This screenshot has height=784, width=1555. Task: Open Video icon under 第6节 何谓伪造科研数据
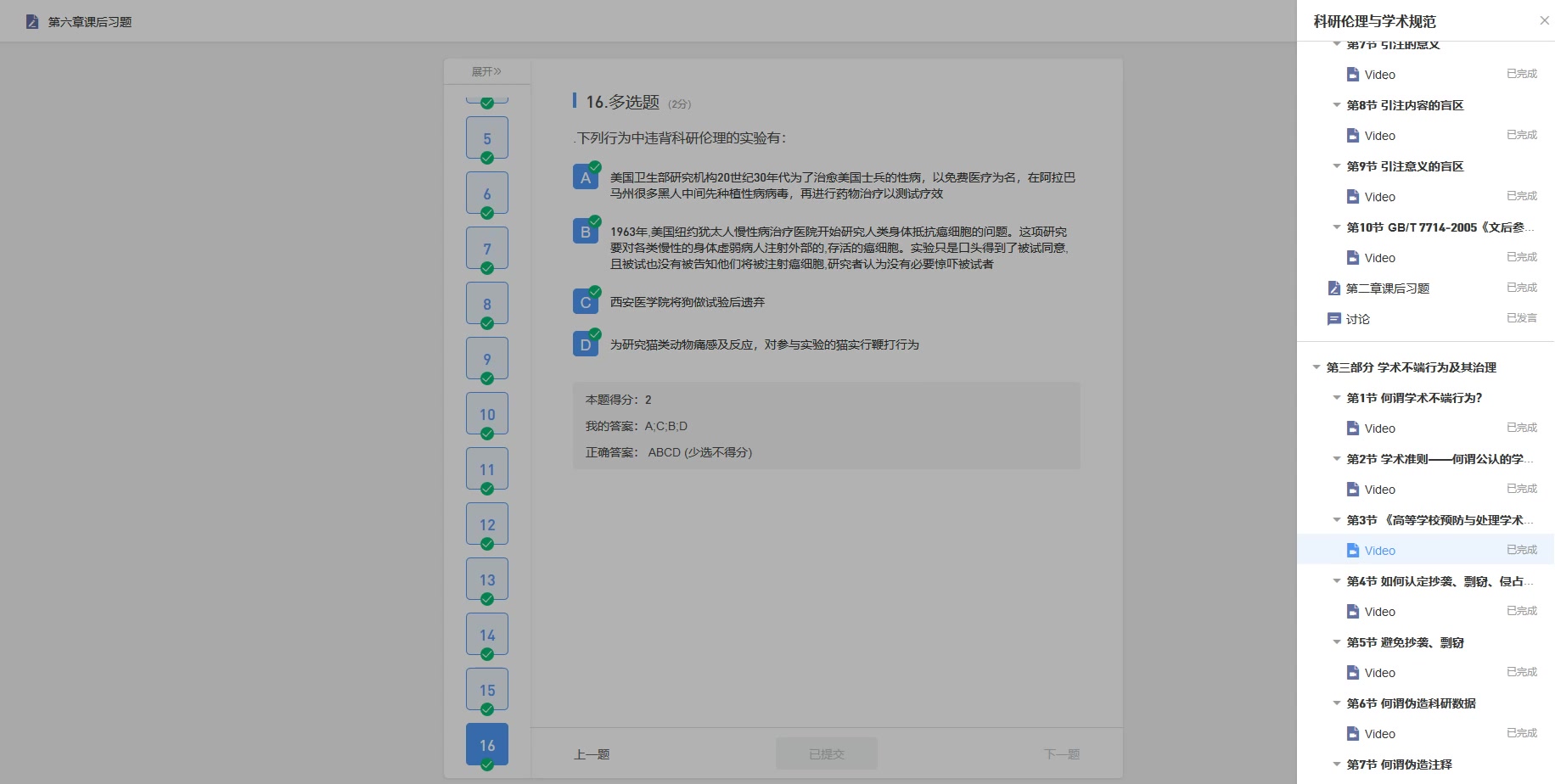tap(1353, 734)
